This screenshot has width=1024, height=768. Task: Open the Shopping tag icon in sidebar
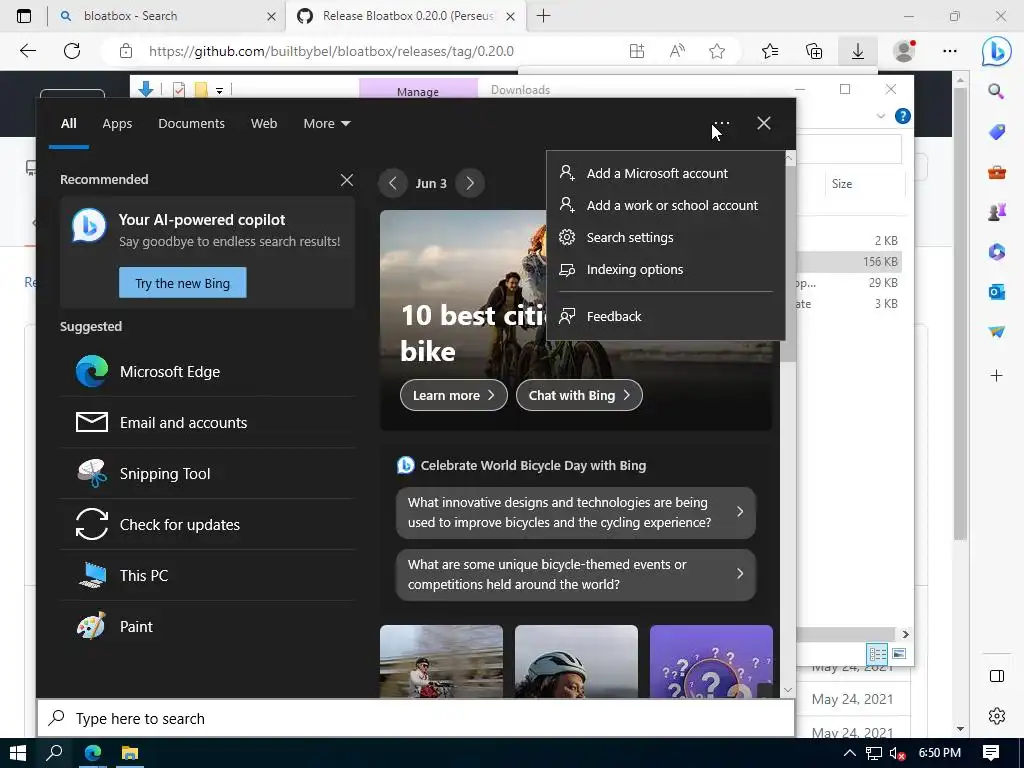click(x=996, y=132)
